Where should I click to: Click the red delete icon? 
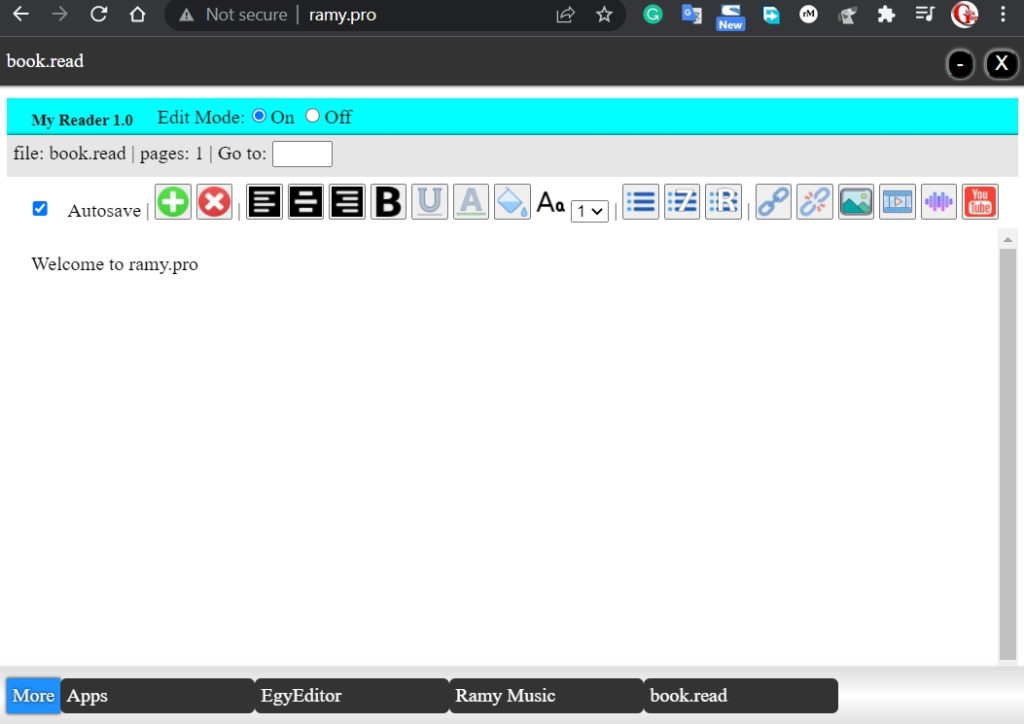coord(214,201)
